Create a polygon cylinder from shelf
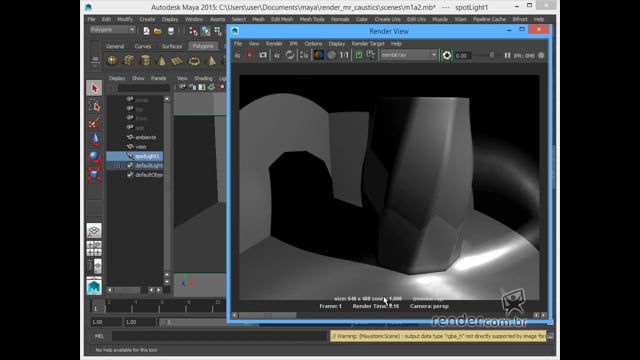This screenshot has height=360, width=640. (x=145, y=61)
